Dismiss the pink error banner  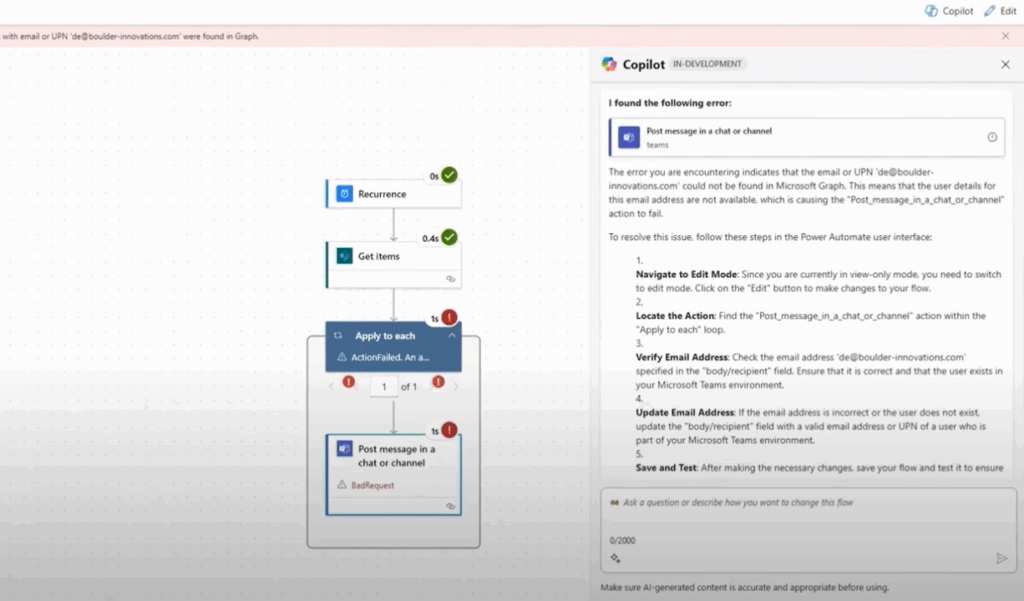[1005, 36]
